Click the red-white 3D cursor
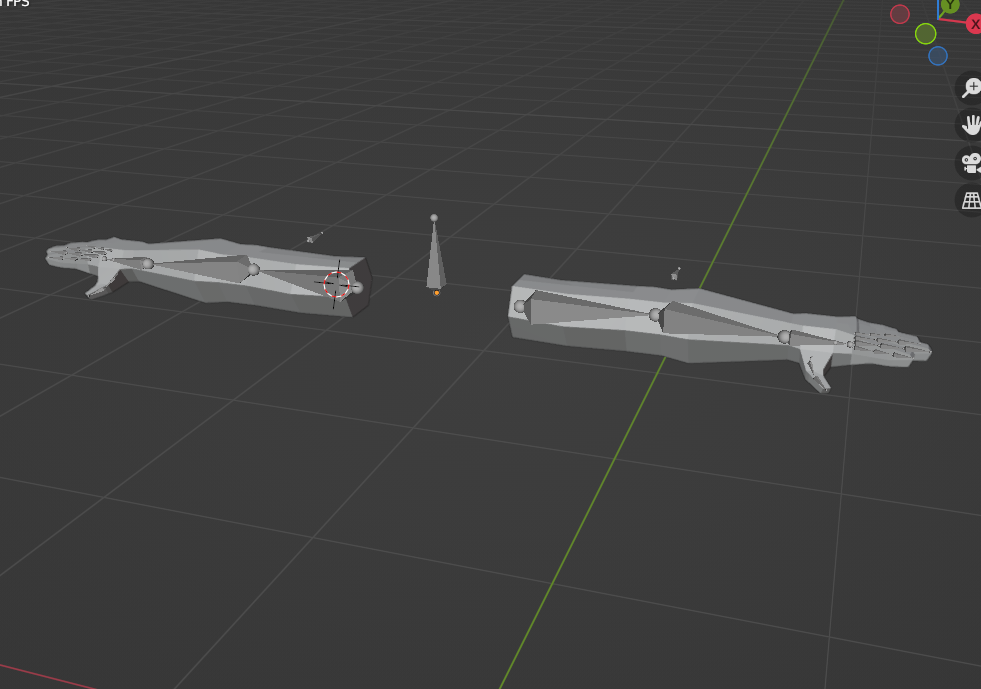981x689 pixels. coord(337,284)
